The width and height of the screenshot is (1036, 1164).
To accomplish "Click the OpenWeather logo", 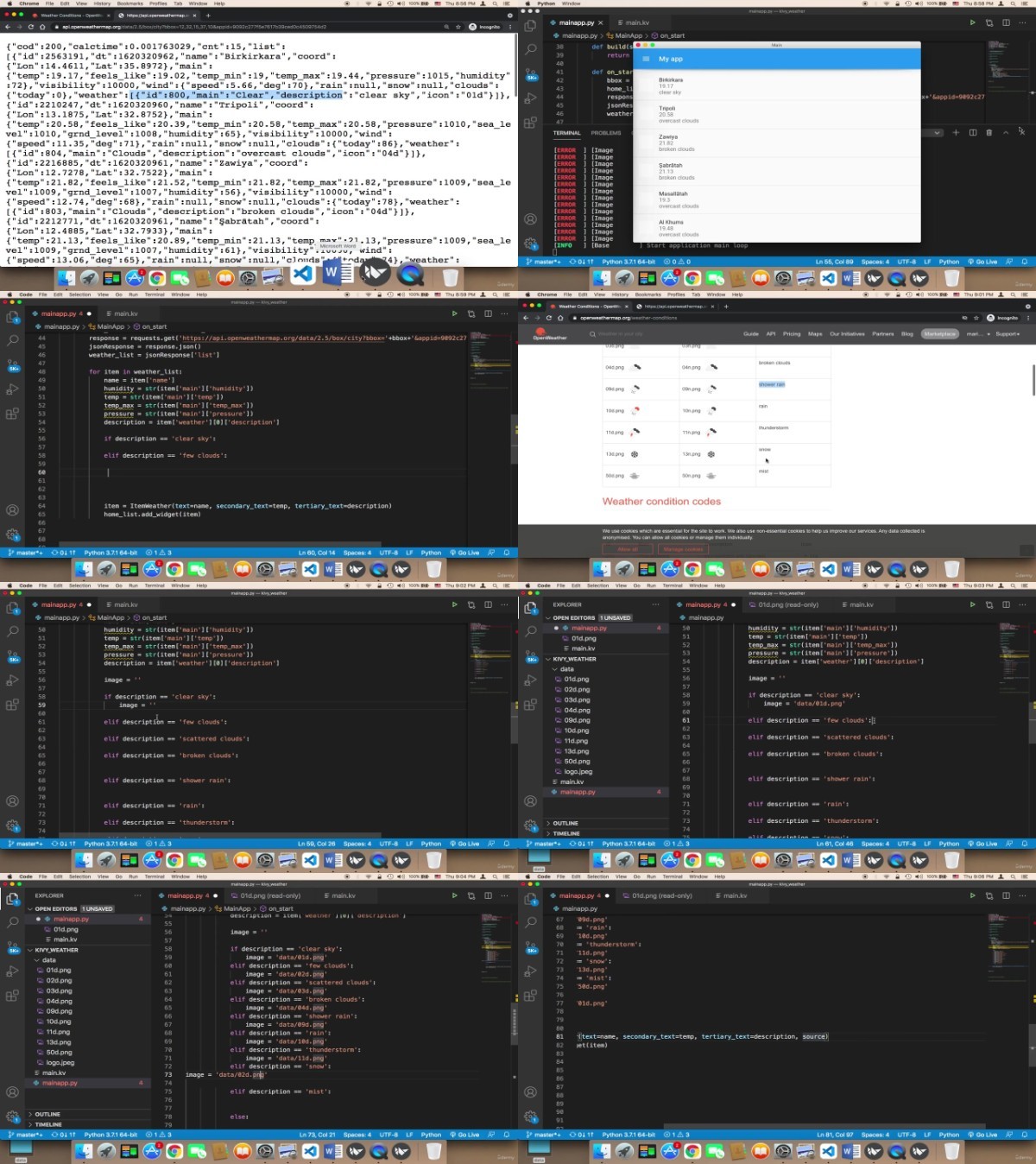I will pos(550,334).
